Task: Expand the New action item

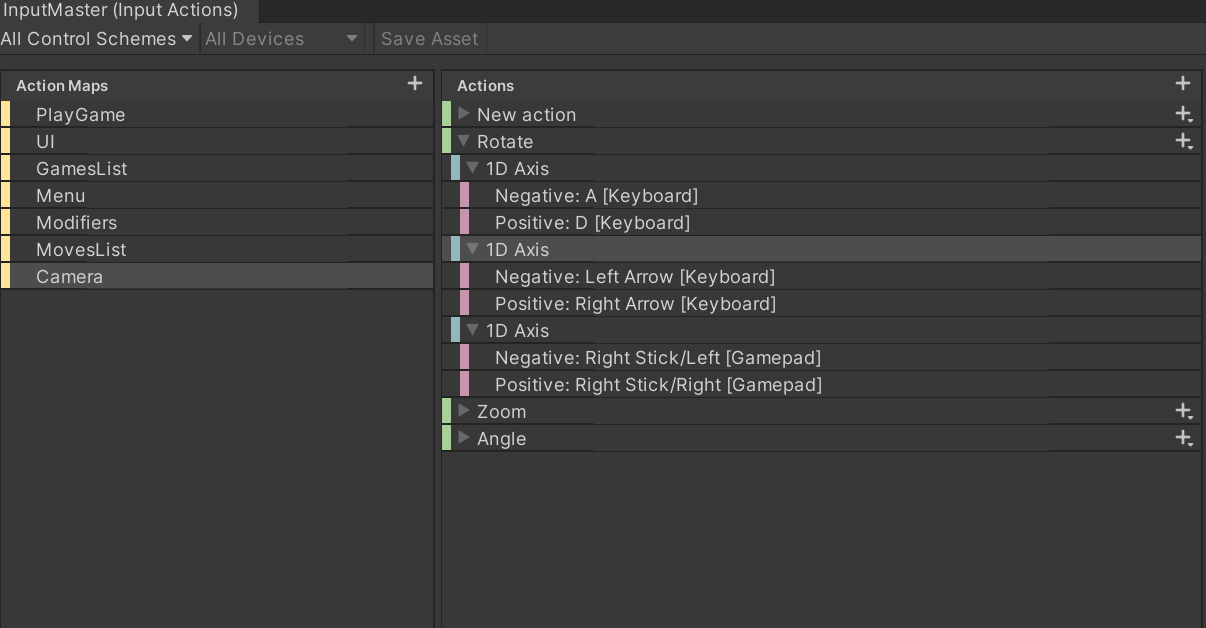Action: click(464, 114)
